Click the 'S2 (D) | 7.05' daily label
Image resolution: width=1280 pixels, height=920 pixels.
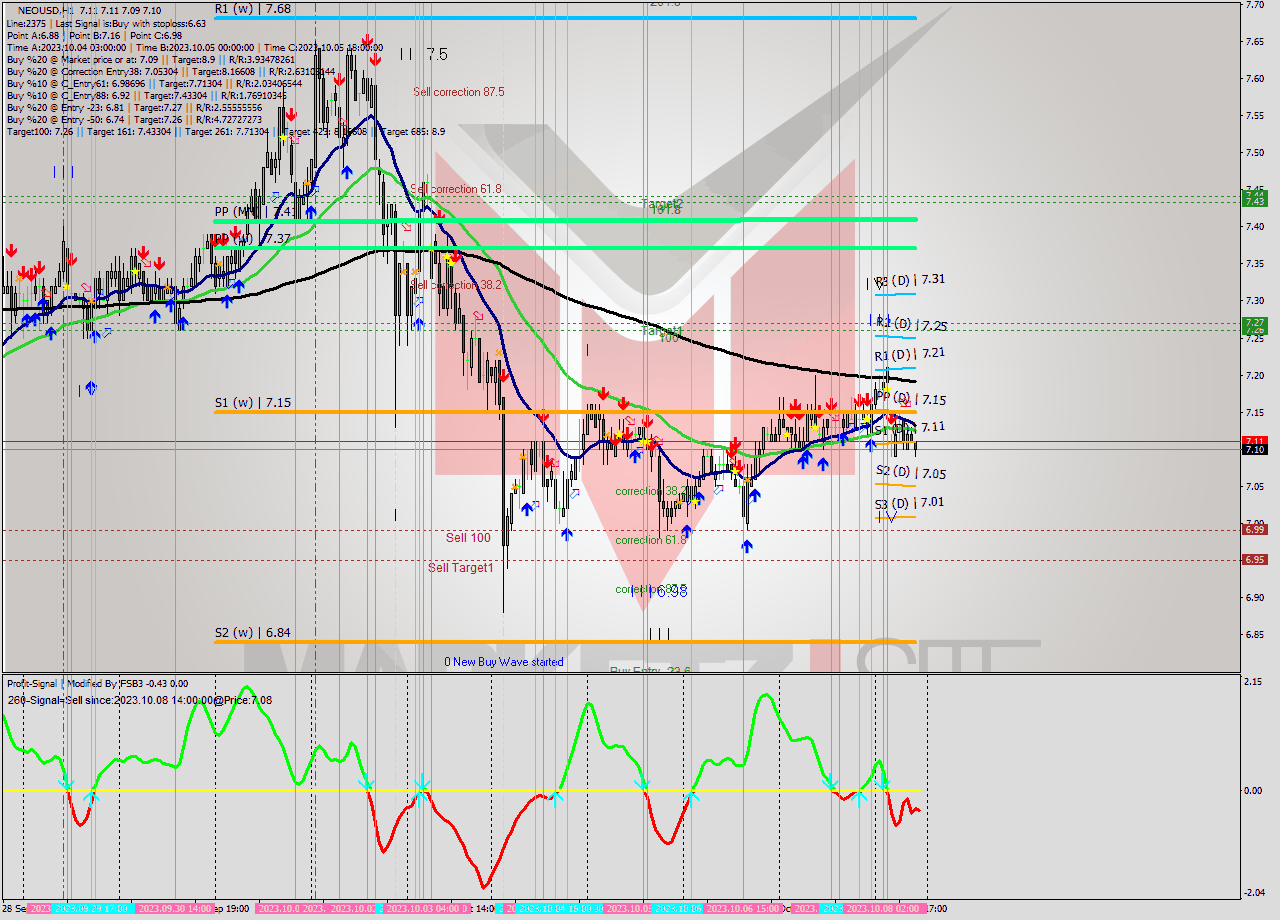click(910, 473)
